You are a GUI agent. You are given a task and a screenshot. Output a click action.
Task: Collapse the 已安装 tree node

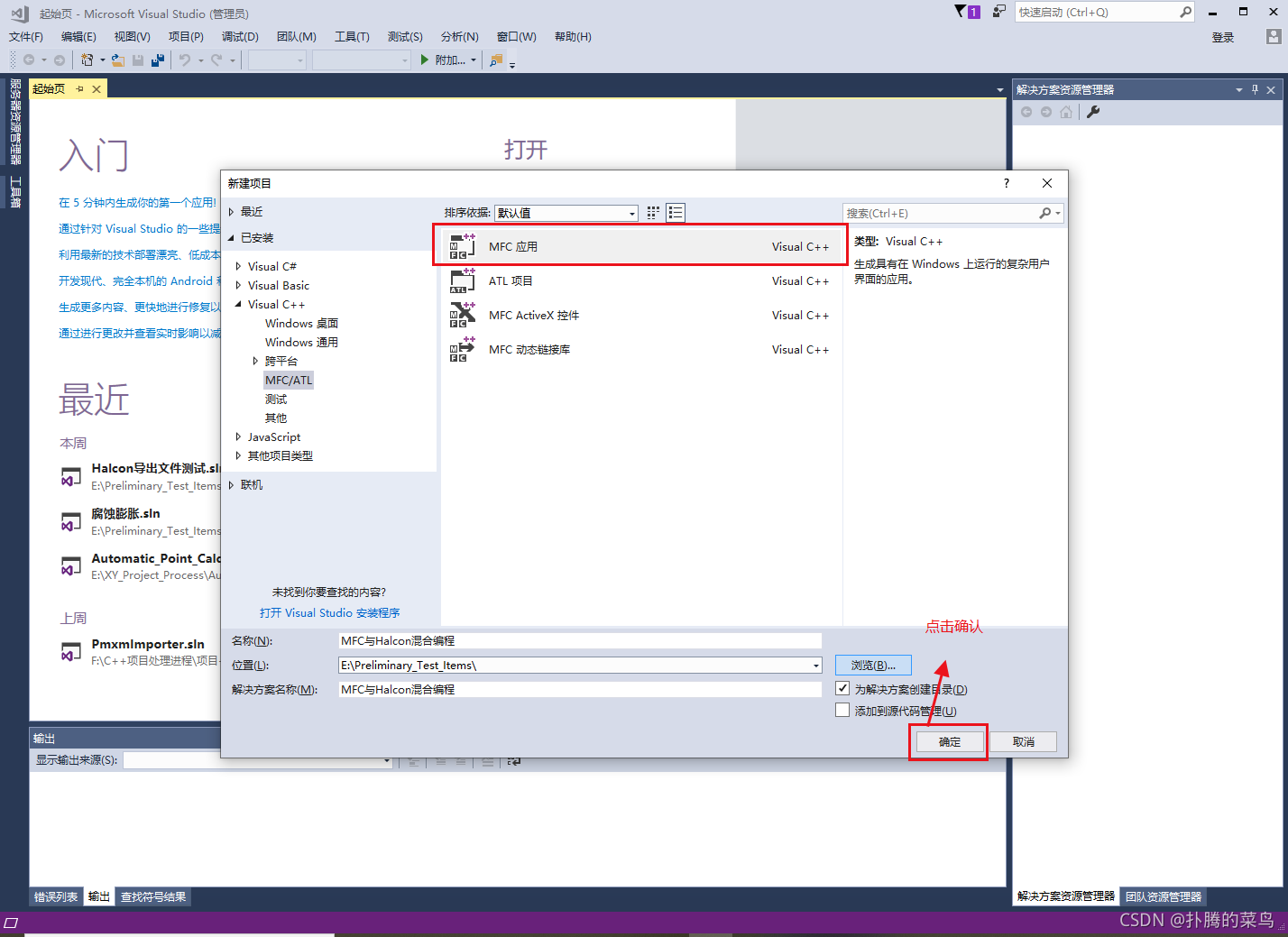pyautogui.click(x=231, y=237)
